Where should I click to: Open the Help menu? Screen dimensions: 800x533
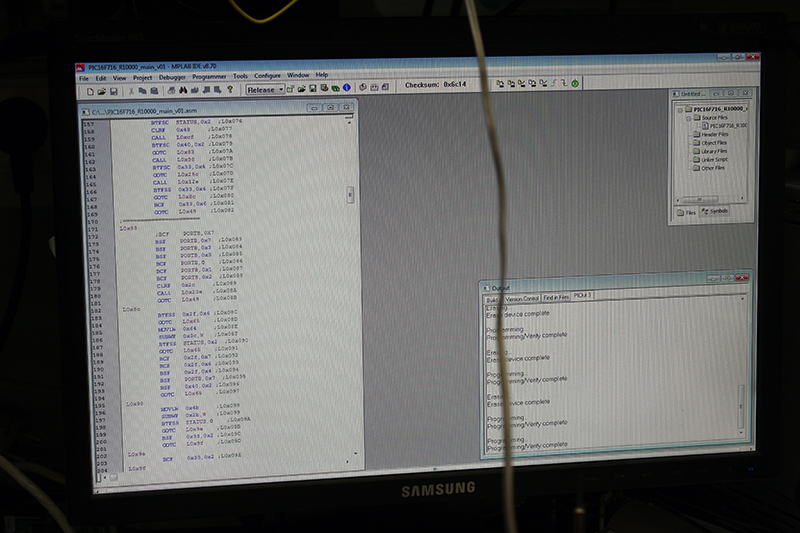[322, 74]
